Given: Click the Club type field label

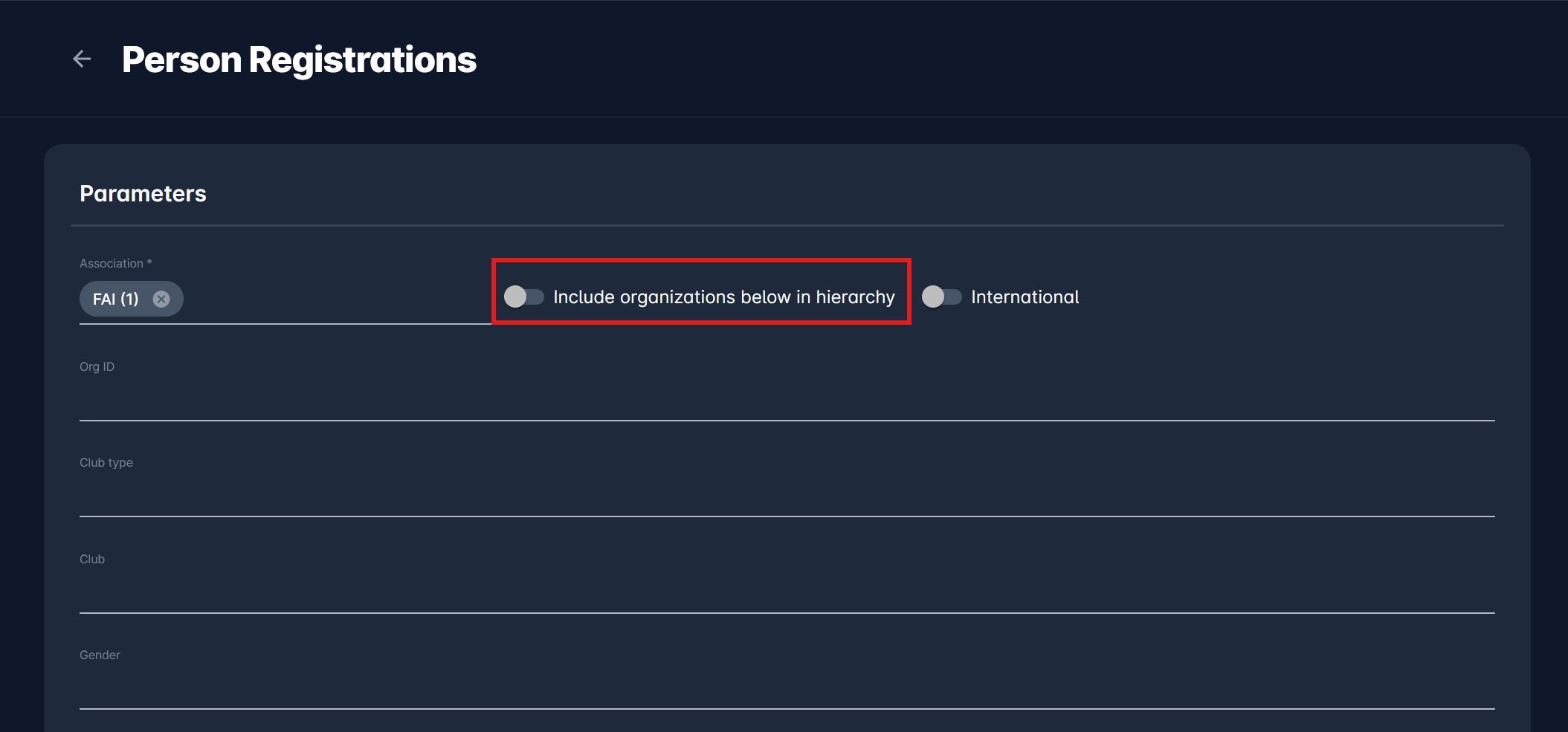Looking at the screenshot, I should [106, 463].
